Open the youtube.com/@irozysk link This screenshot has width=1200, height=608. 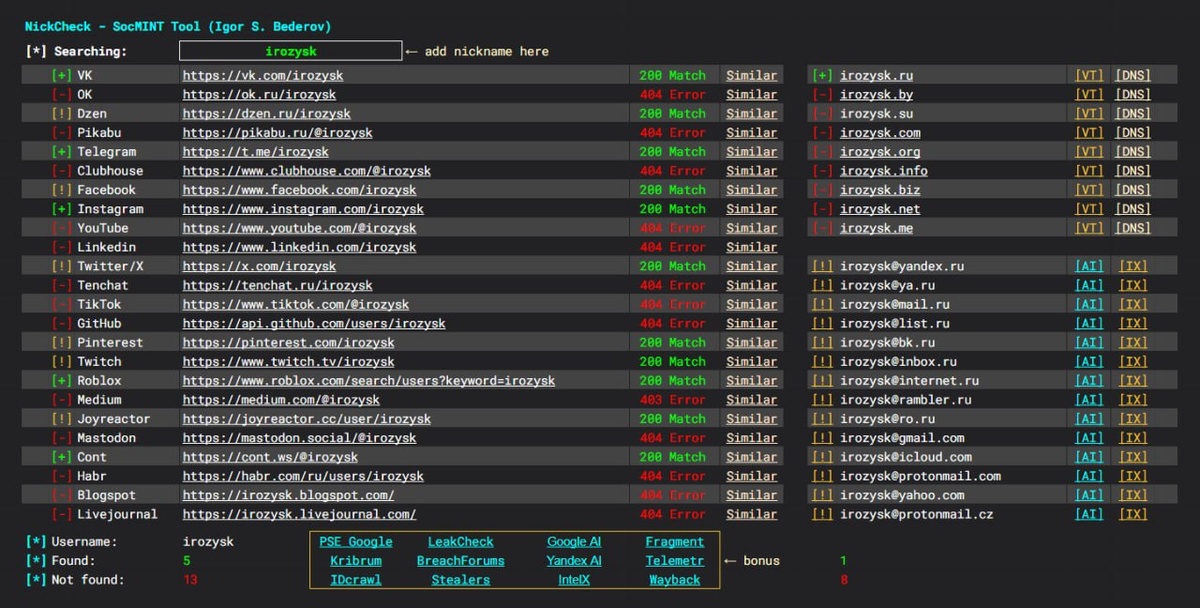pos(299,228)
